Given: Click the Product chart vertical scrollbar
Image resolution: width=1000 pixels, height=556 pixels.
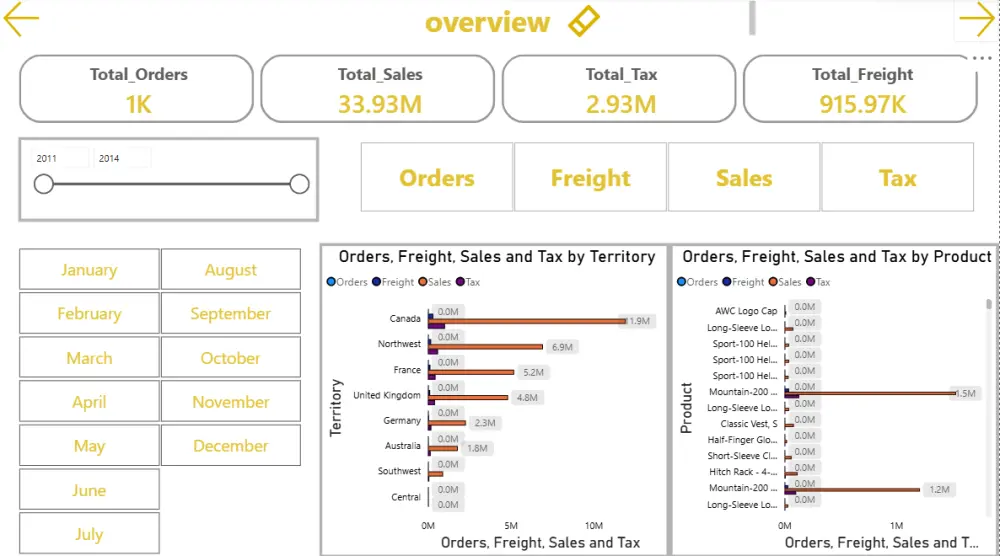Looking at the screenshot, I should coord(989,304).
